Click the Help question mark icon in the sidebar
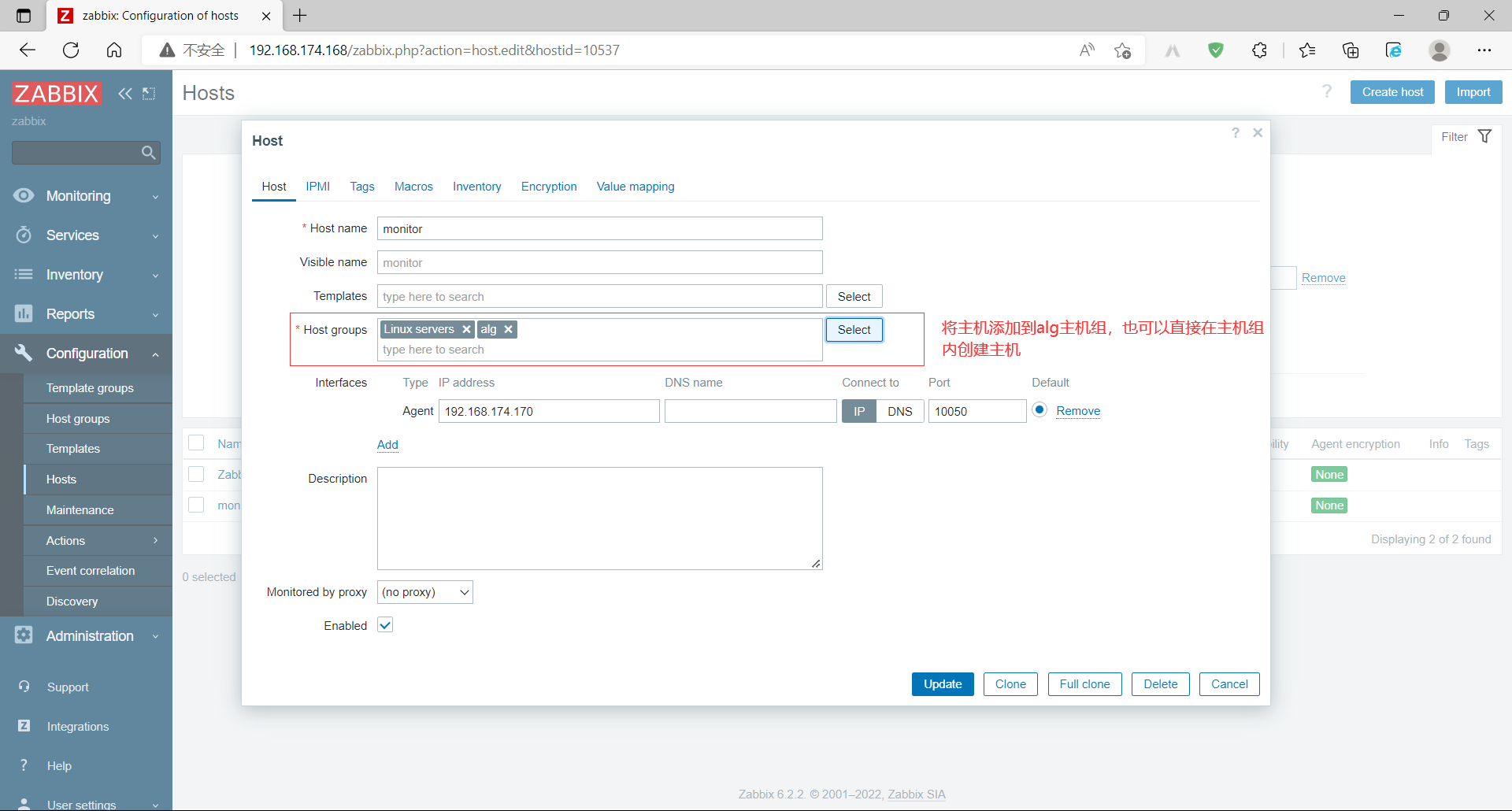This screenshot has height=811, width=1512. coord(24,765)
